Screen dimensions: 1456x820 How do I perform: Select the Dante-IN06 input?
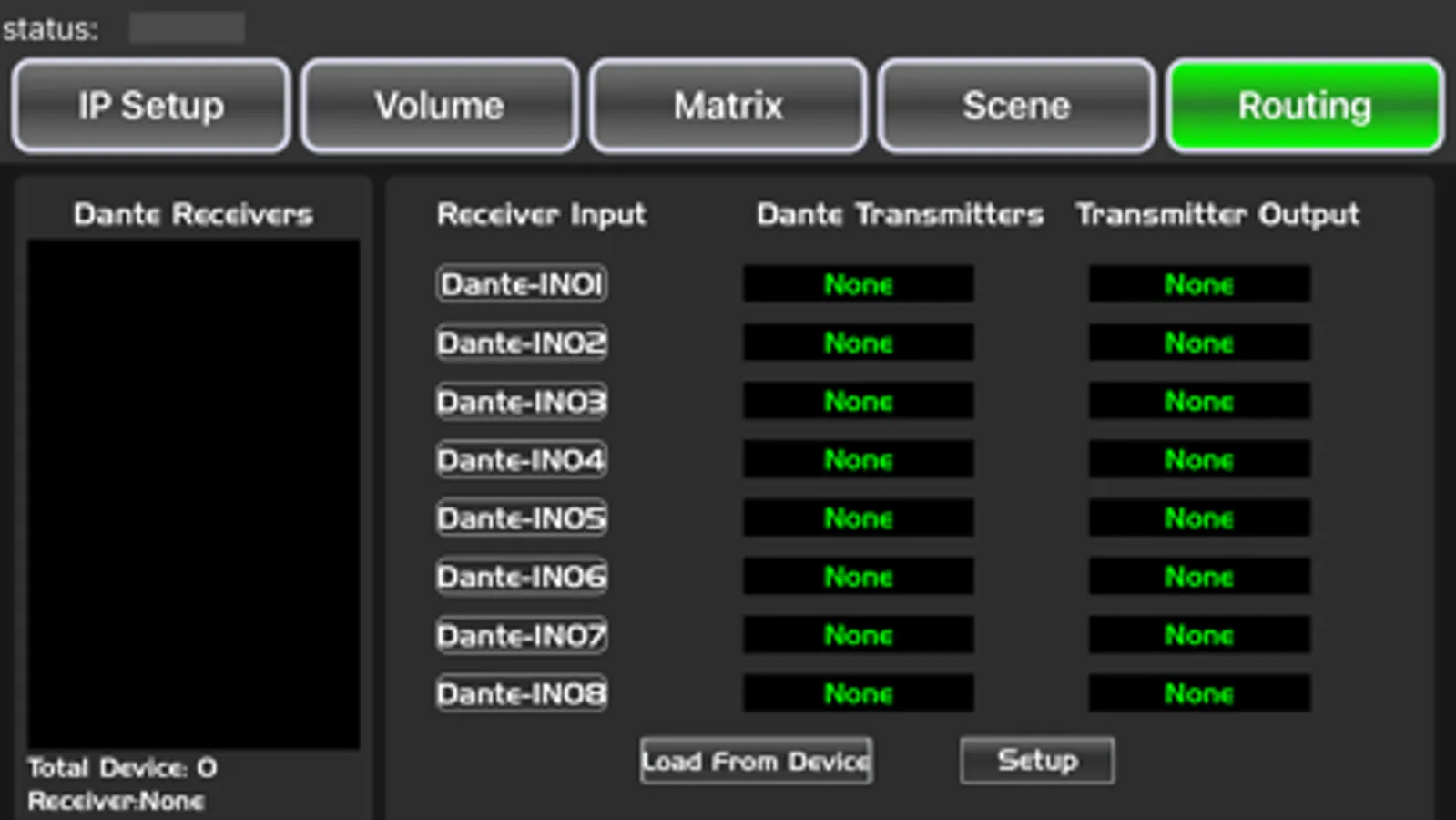(x=522, y=577)
